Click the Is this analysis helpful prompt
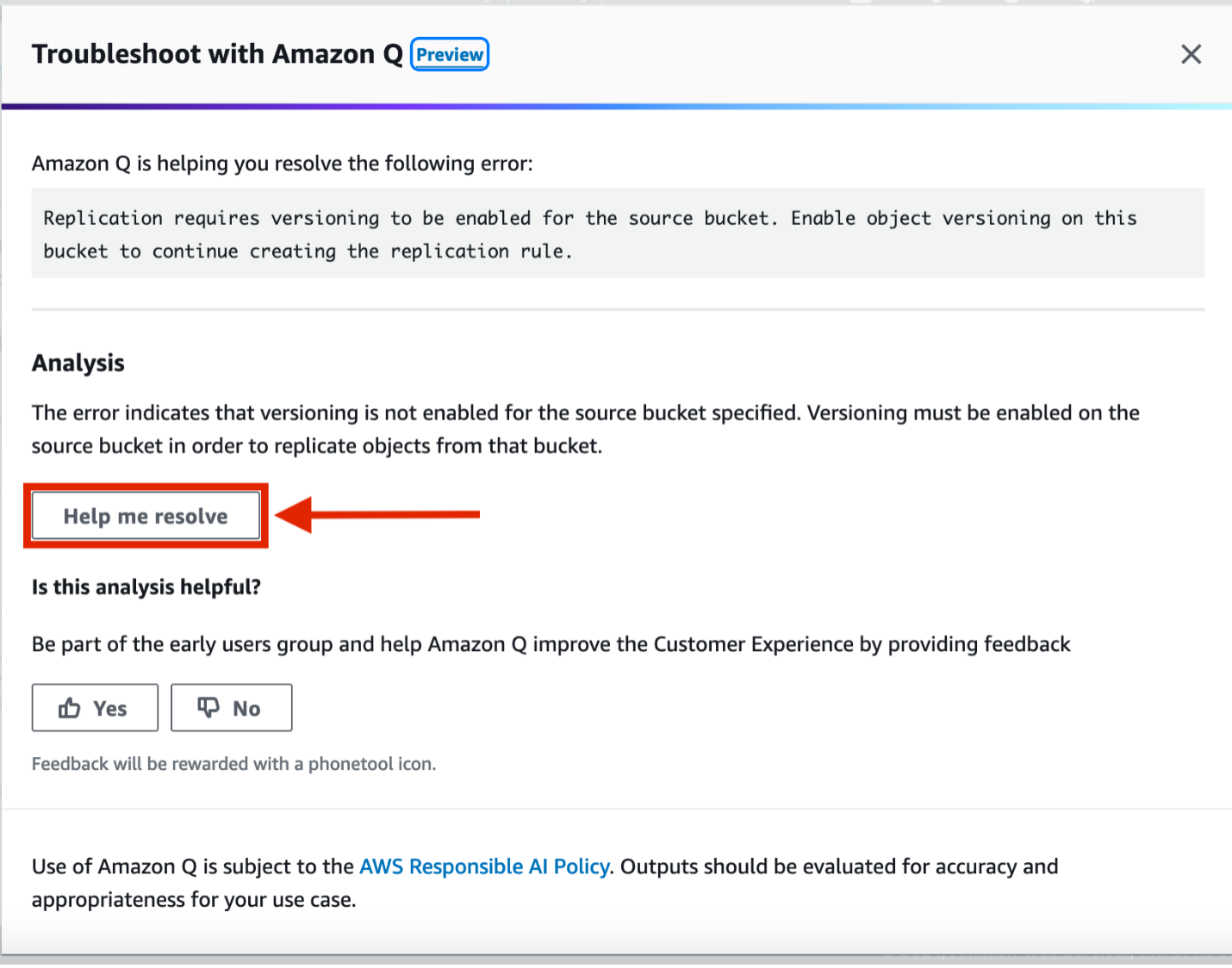The height and width of the screenshot is (968, 1232). coord(146,586)
